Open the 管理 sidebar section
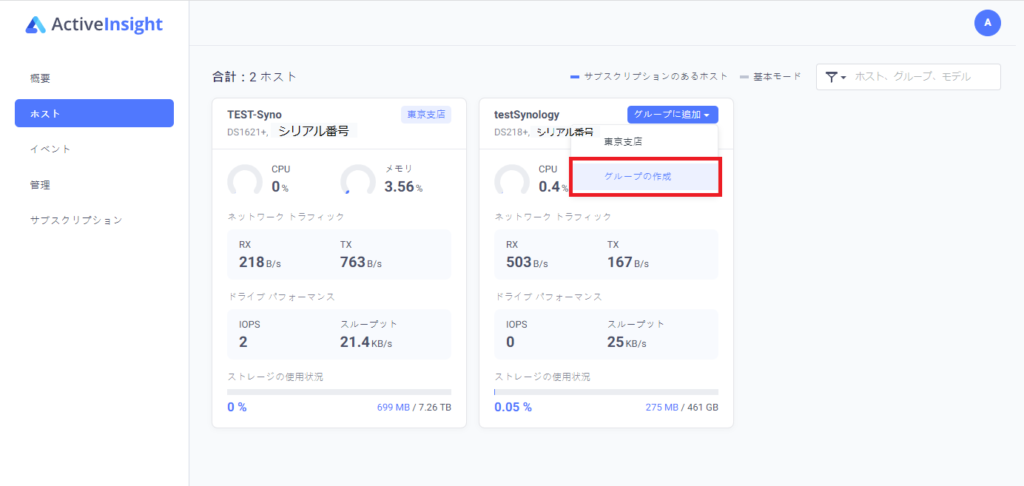This screenshot has height=486, width=1024. pyautogui.click(x=40, y=185)
